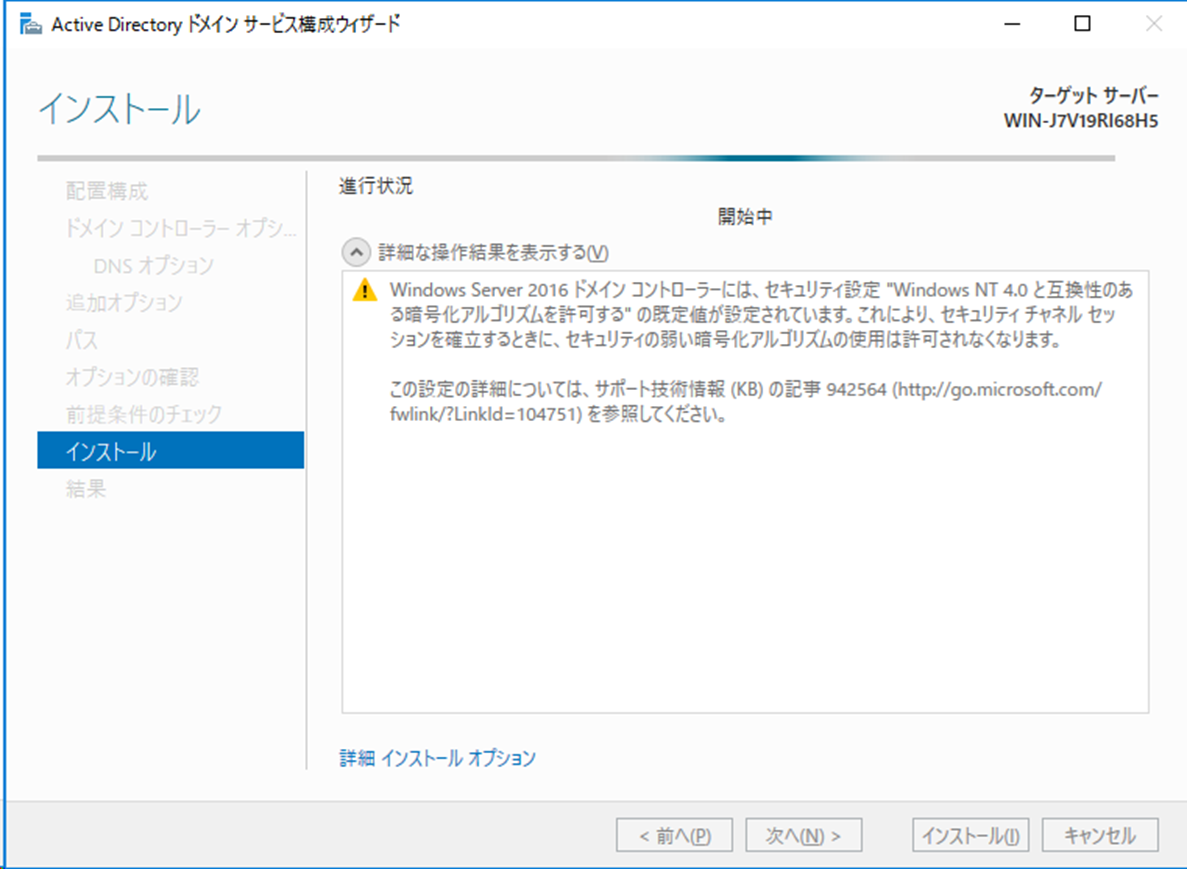Select オプションの確認 step
Image resolution: width=1187 pixels, height=869 pixels.
coord(132,376)
